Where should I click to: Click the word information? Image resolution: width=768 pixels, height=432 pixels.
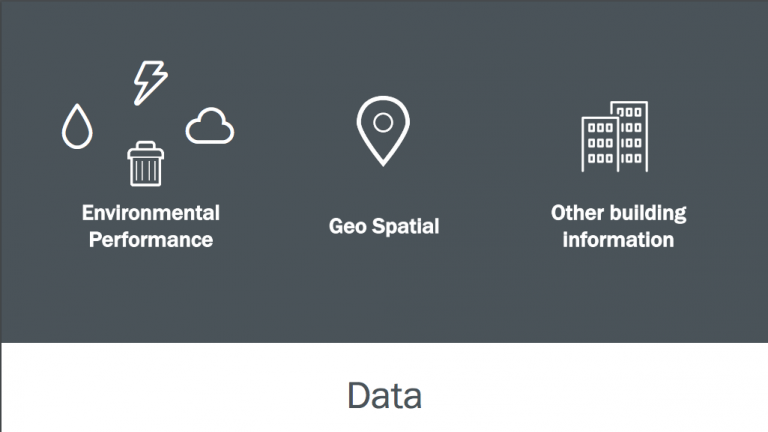[618, 240]
